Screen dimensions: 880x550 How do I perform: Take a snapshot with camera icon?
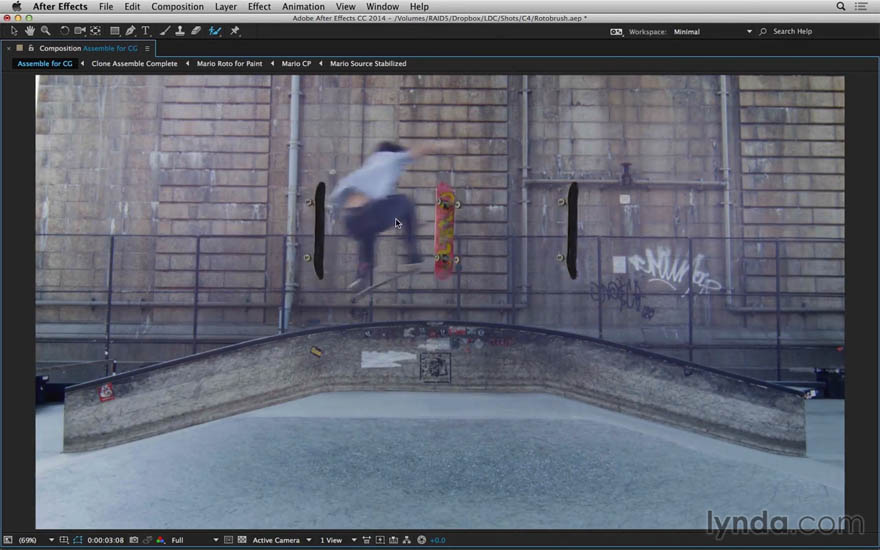(x=134, y=540)
